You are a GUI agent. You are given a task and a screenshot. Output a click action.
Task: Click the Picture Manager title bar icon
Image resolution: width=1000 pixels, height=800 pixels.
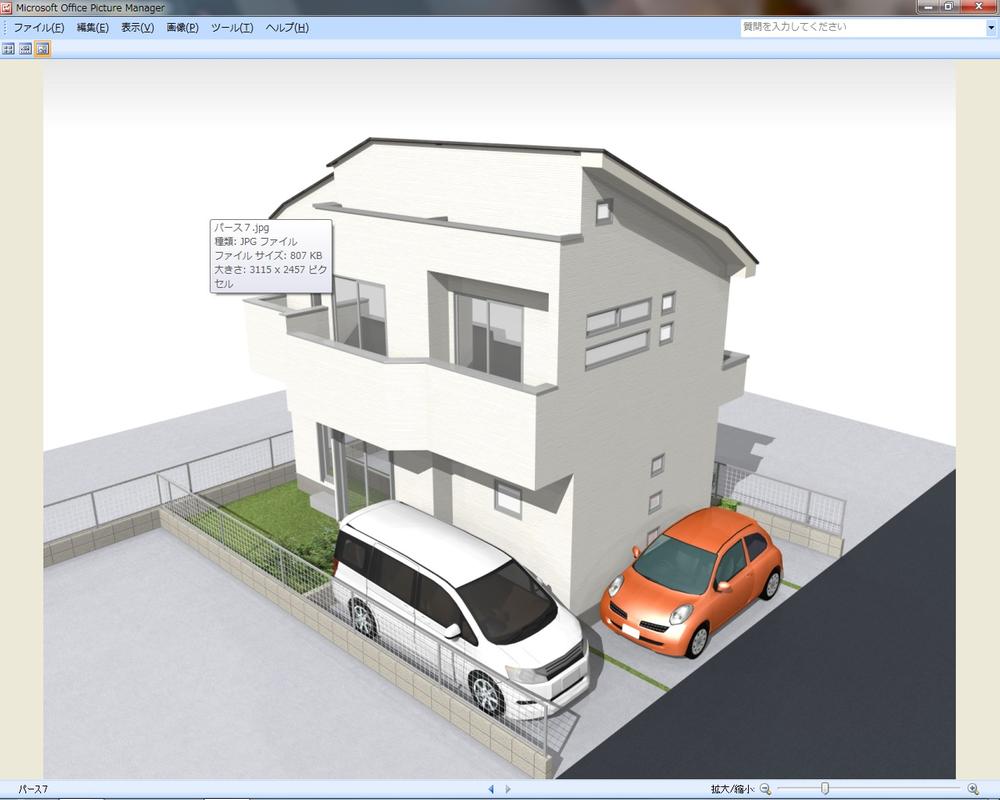[7, 7]
